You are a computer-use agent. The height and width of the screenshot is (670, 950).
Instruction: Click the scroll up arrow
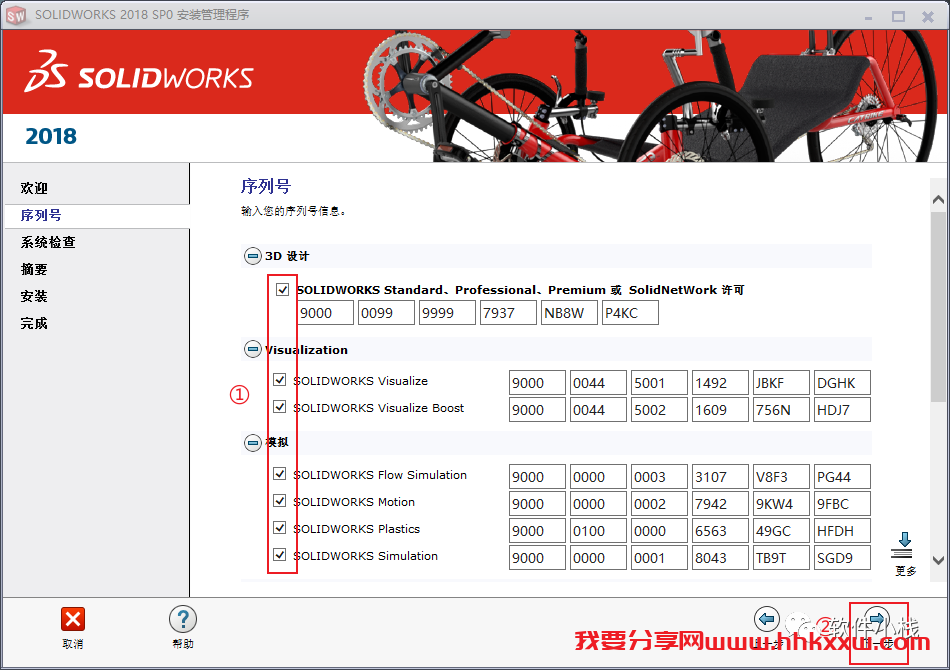tap(938, 200)
